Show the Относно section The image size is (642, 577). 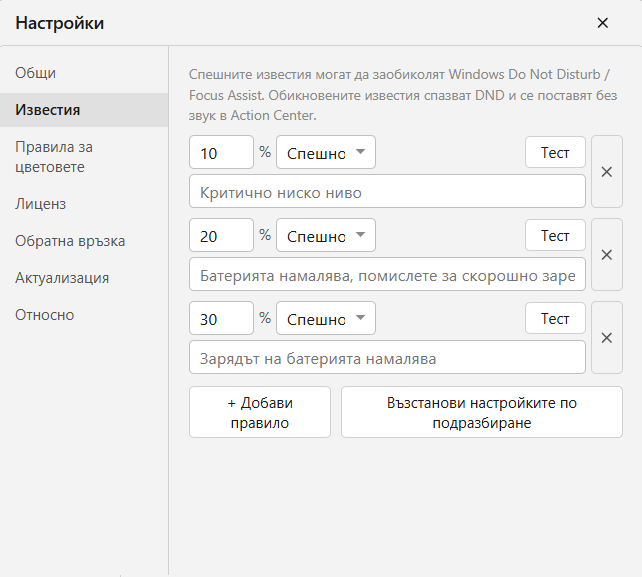click(x=84, y=315)
